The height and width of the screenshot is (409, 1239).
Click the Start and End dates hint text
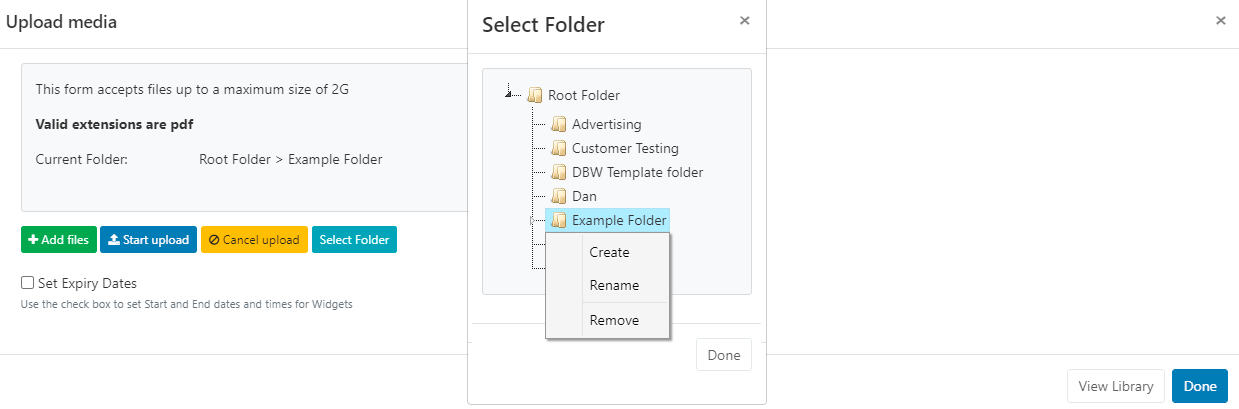(186, 304)
